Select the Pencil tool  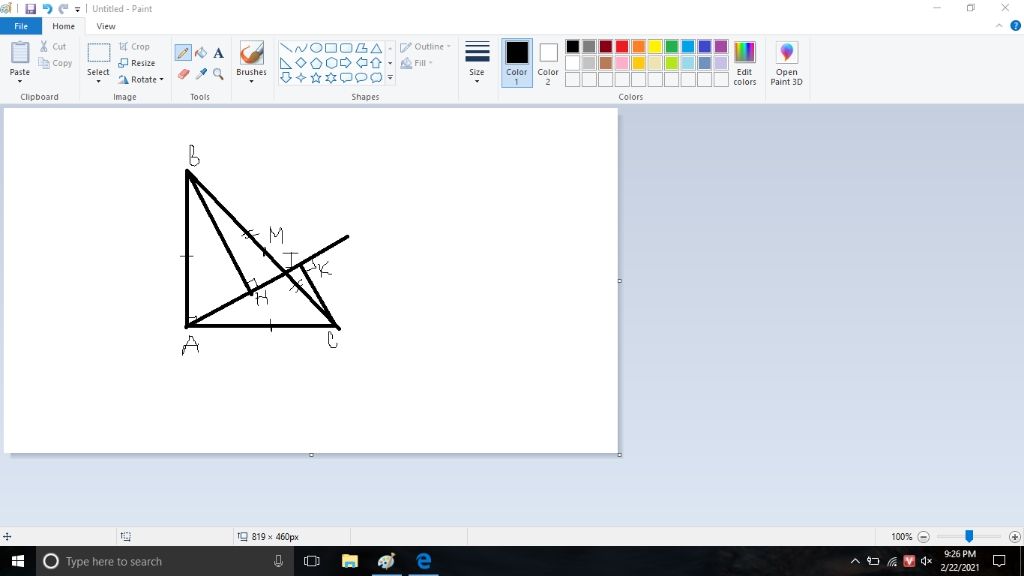coord(183,53)
